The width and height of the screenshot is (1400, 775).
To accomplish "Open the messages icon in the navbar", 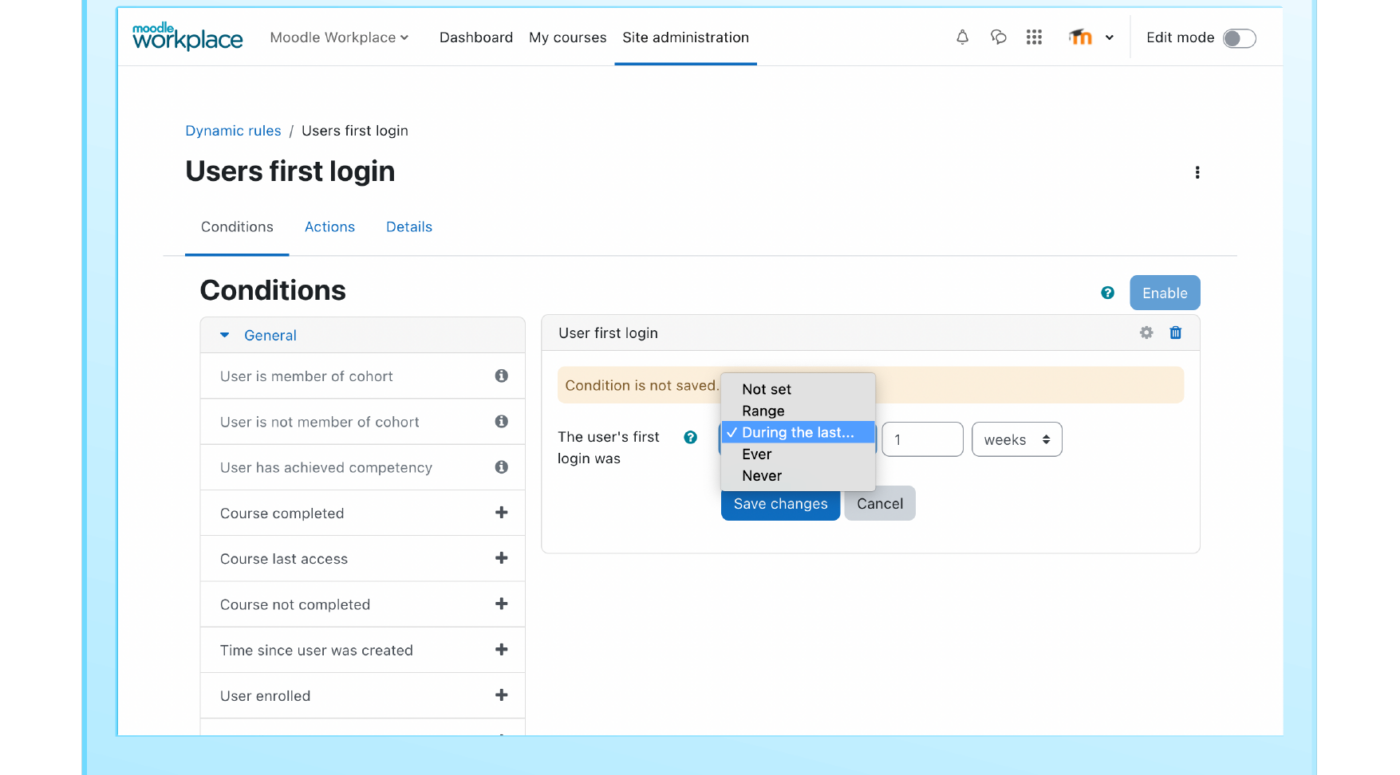I will [x=998, y=37].
